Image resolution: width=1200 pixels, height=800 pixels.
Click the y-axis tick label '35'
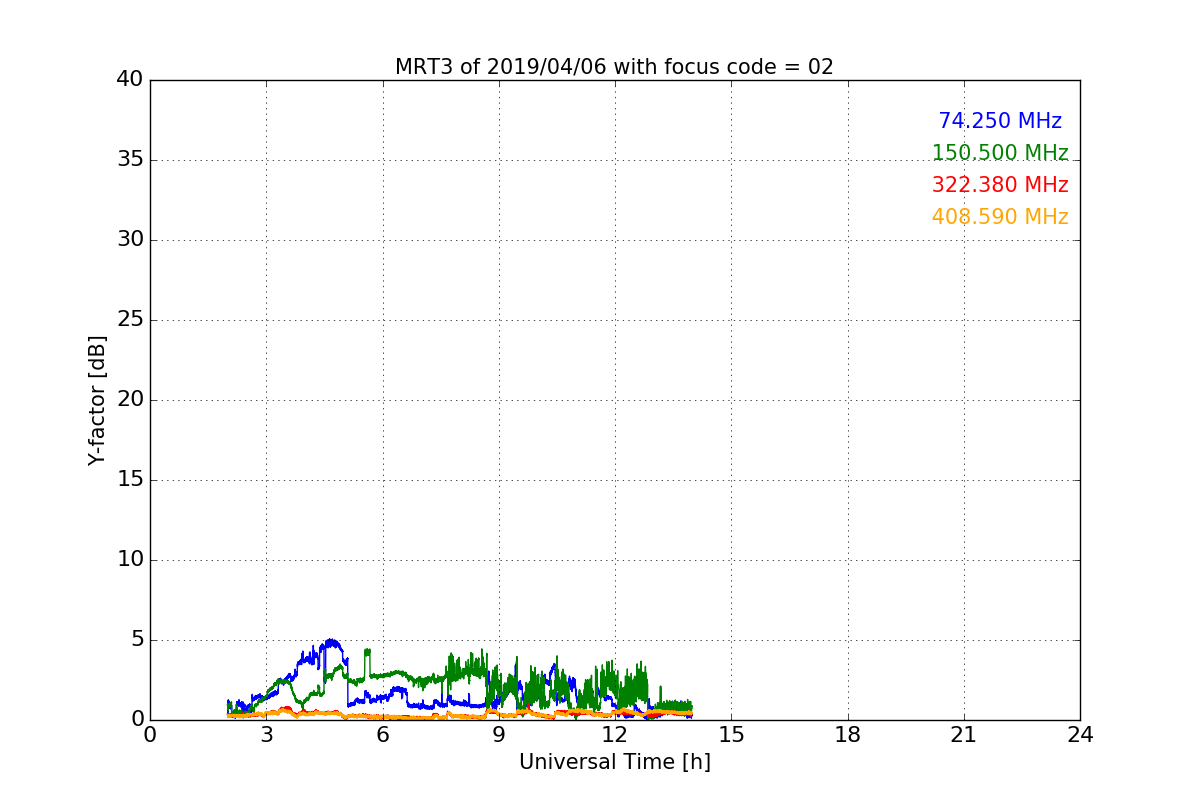point(129,160)
